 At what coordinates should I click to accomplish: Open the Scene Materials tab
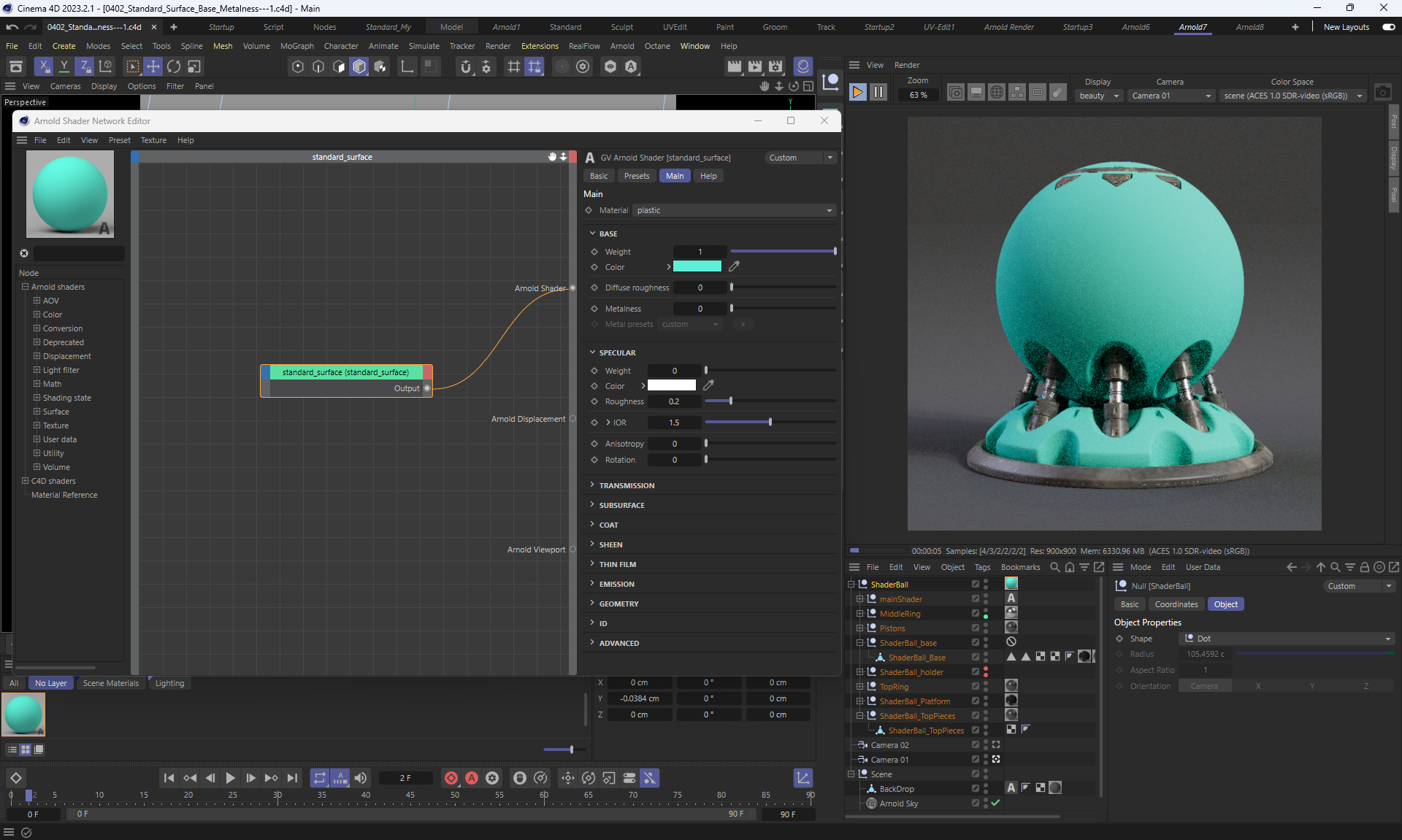[110, 683]
